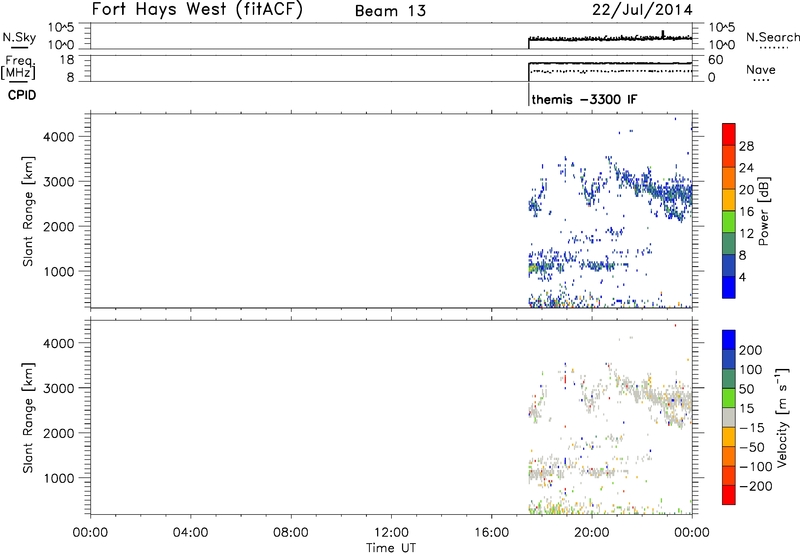Click the '18' frequency axis value
This screenshot has height=554, width=800.
point(66,60)
